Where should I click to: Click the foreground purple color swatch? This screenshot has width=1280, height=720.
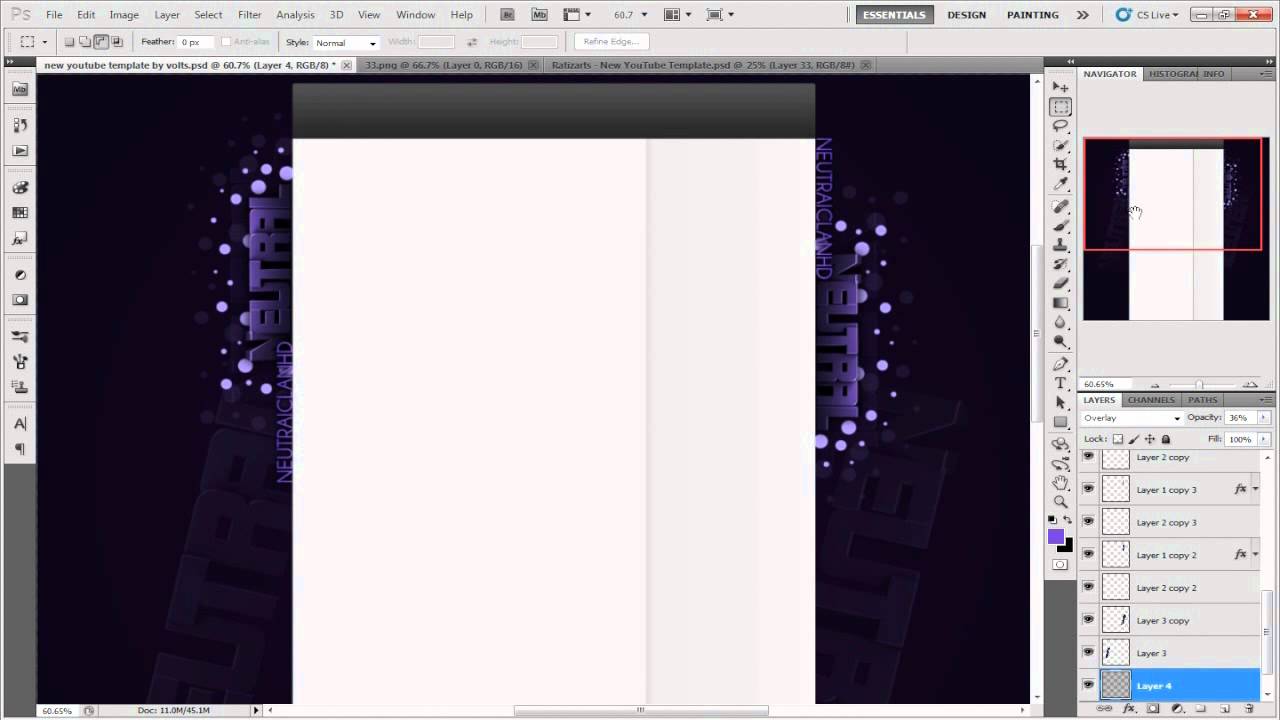1056,537
